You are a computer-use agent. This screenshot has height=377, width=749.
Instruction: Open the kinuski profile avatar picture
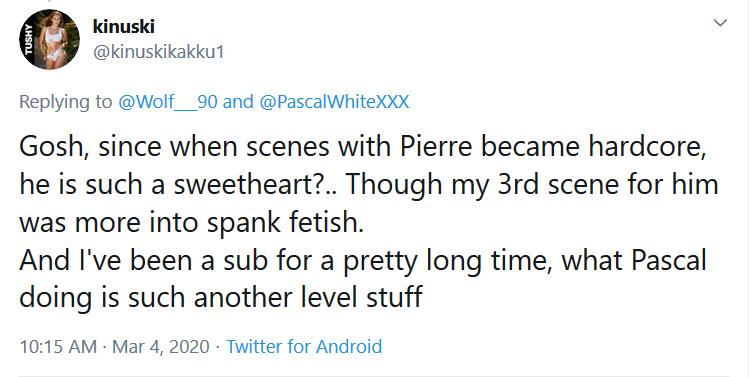coord(49,39)
